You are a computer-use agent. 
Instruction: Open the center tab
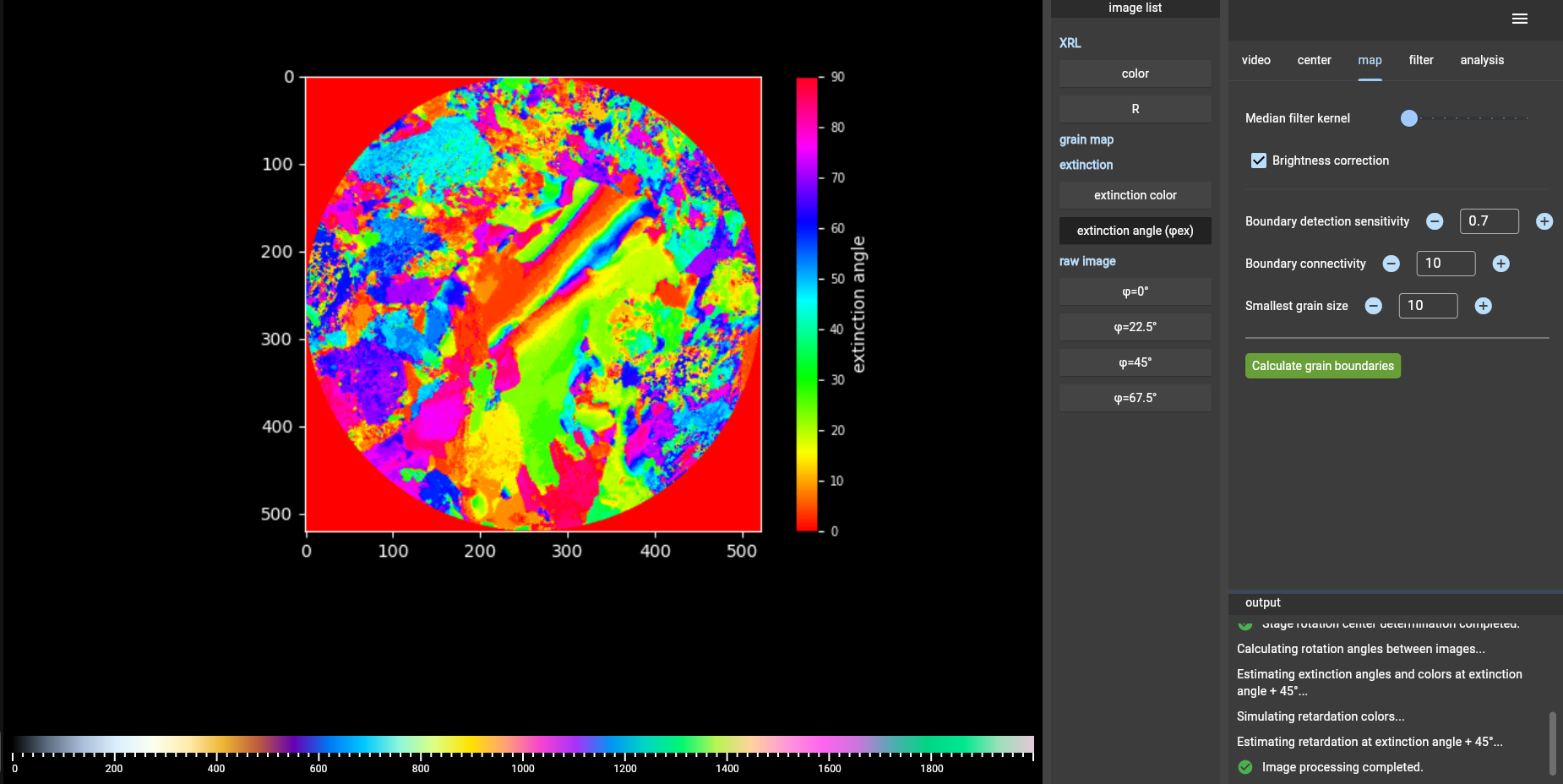point(1314,60)
